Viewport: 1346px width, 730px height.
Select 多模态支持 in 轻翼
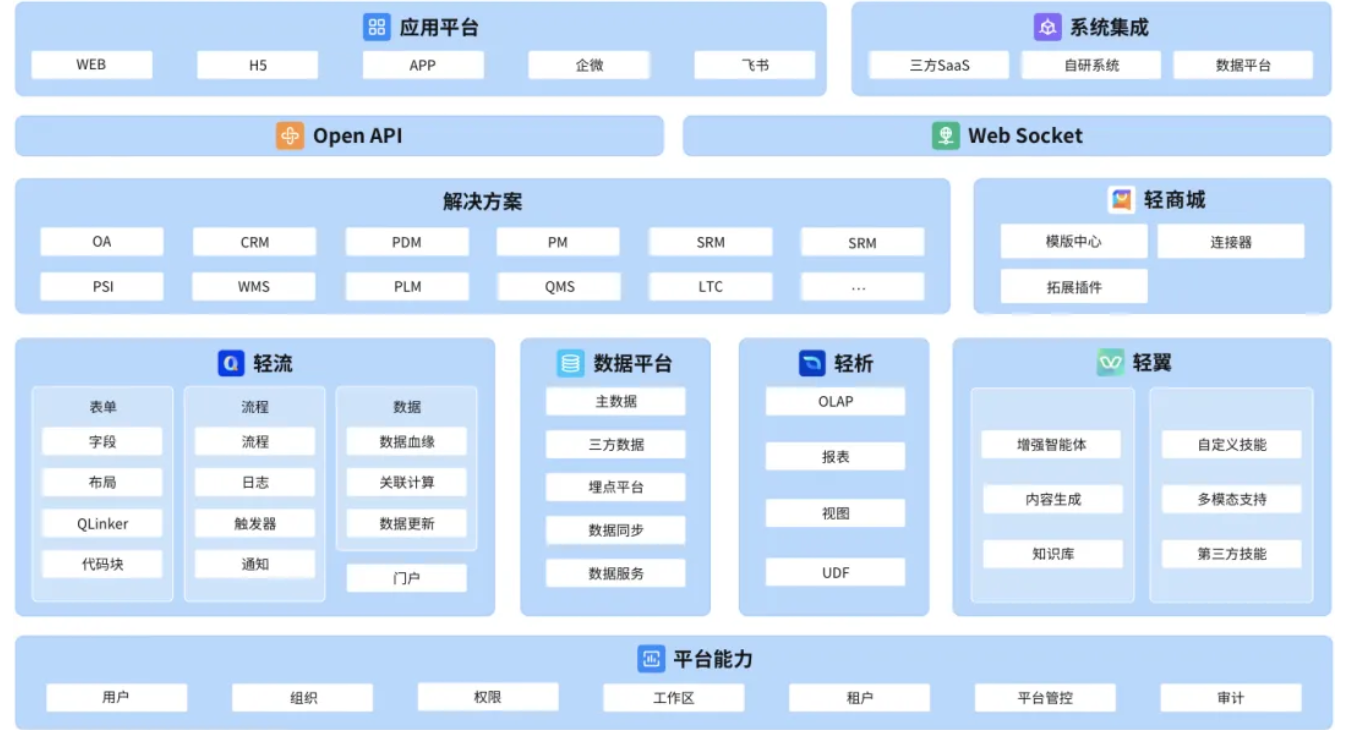point(1231,499)
